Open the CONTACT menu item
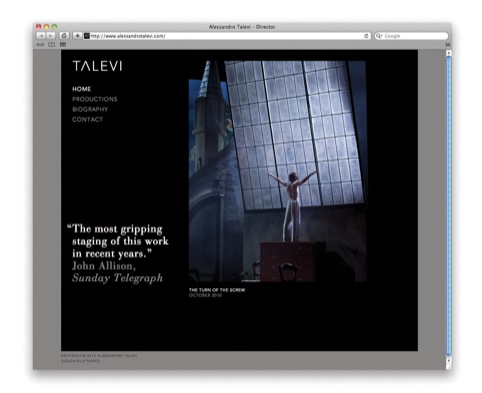The width and height of the screenshot is (482, 393). pos(87,119)
